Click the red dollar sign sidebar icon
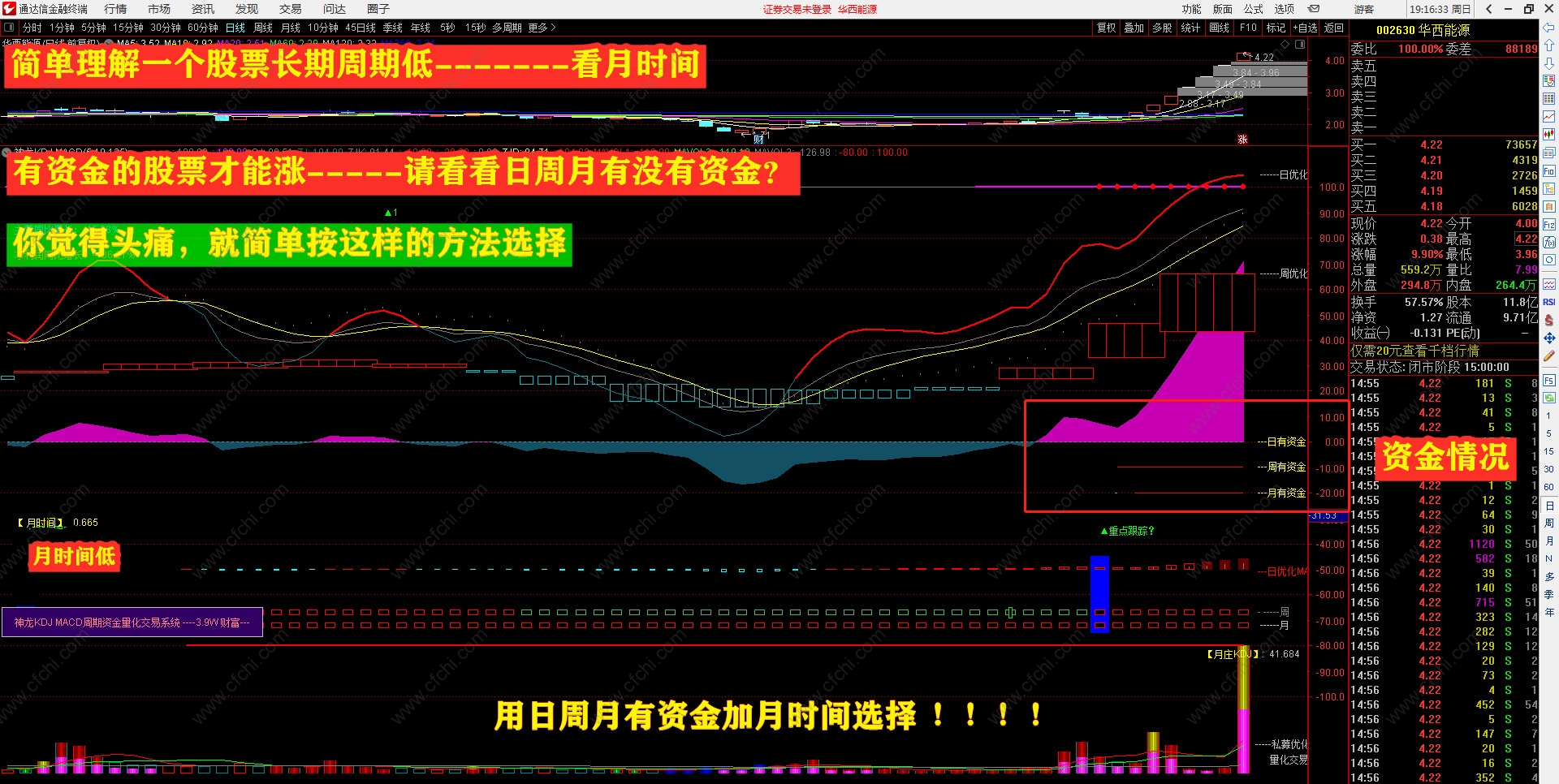The width and height of the screenshot is (1559, 784). pos(1549,320)
